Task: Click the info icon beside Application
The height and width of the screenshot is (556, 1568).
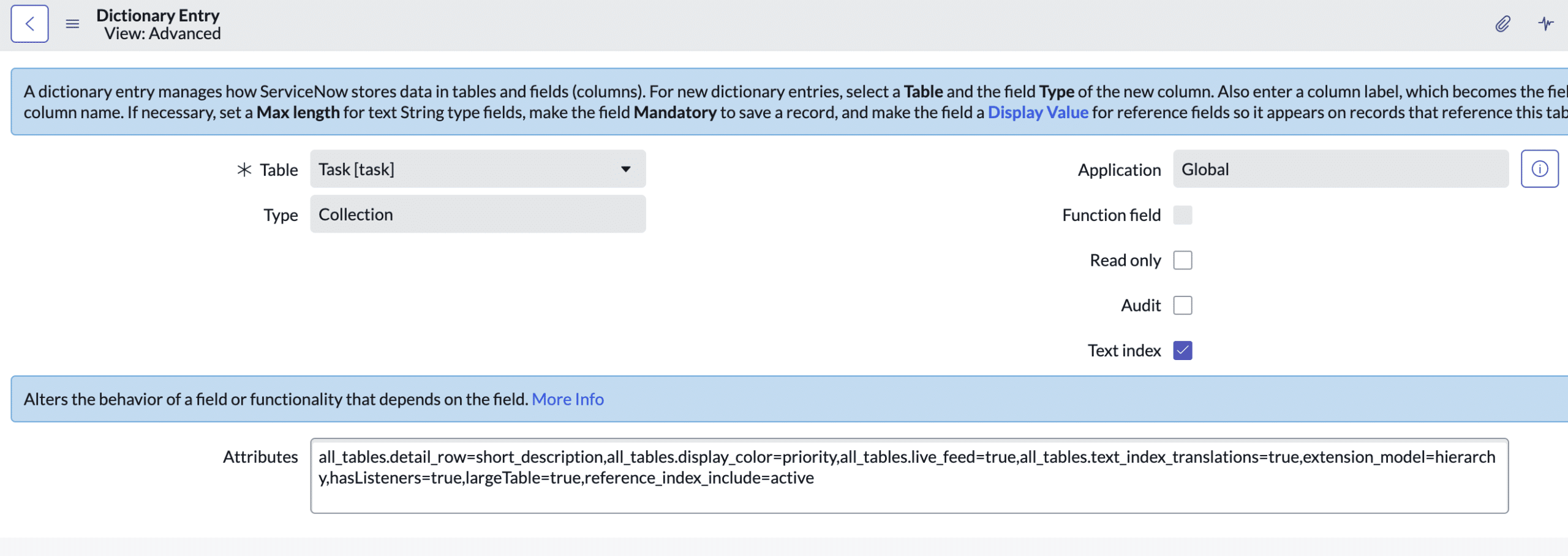Action: (1539, 168)
